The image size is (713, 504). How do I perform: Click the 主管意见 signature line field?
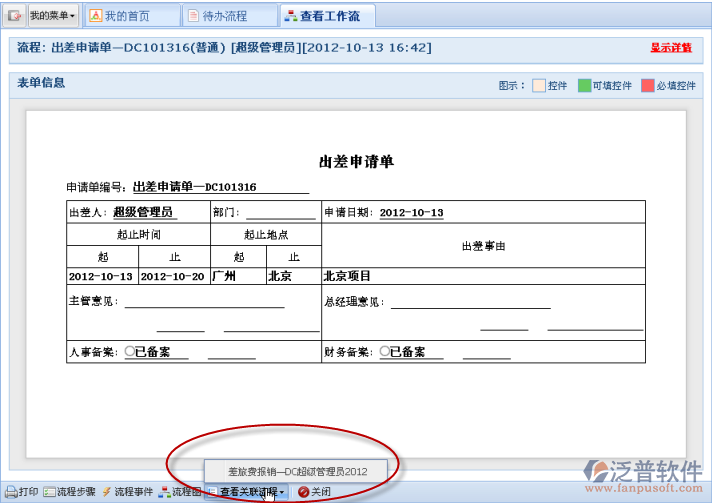point(204,303)
